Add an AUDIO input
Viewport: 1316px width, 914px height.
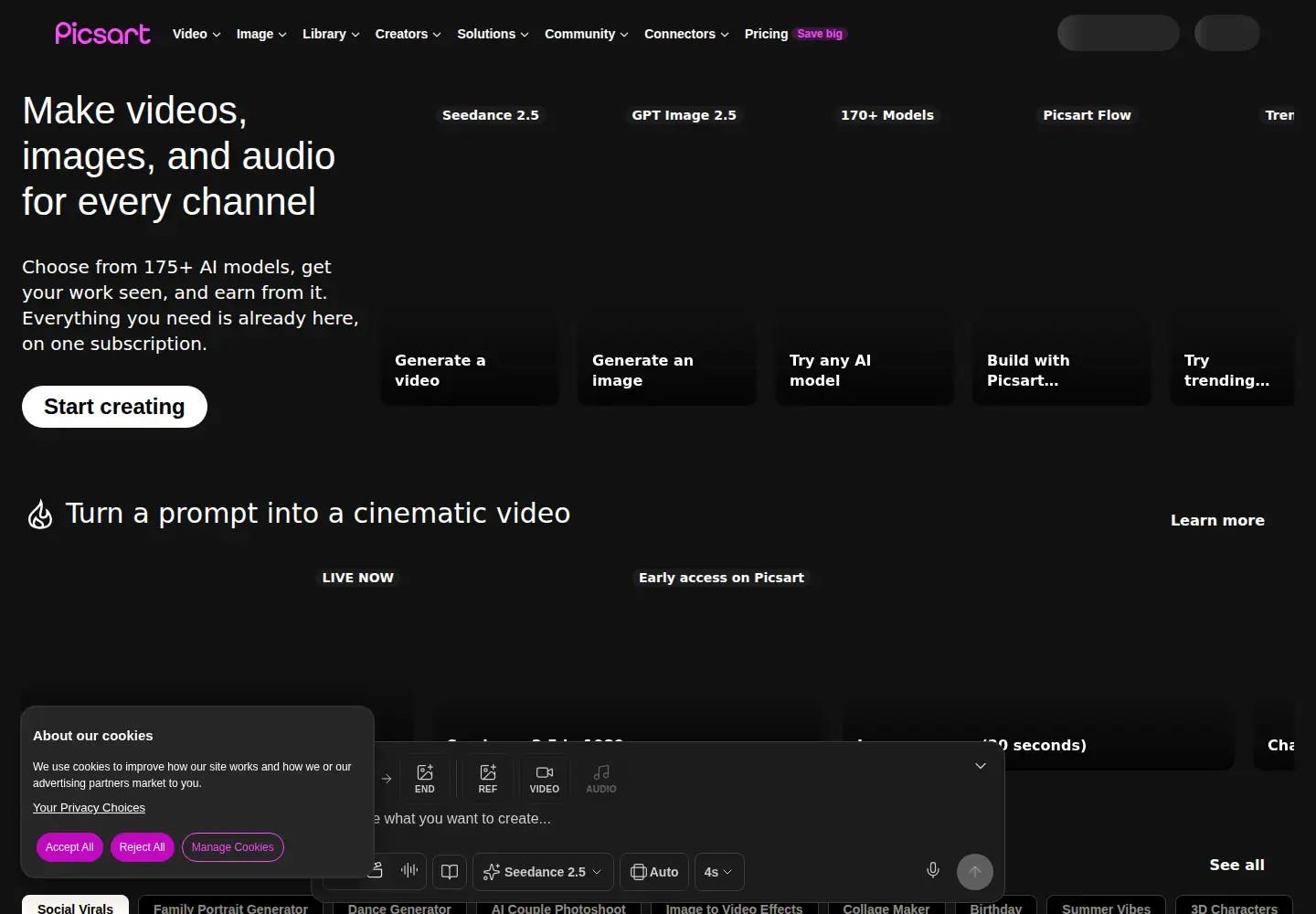[x=601, y=779]
